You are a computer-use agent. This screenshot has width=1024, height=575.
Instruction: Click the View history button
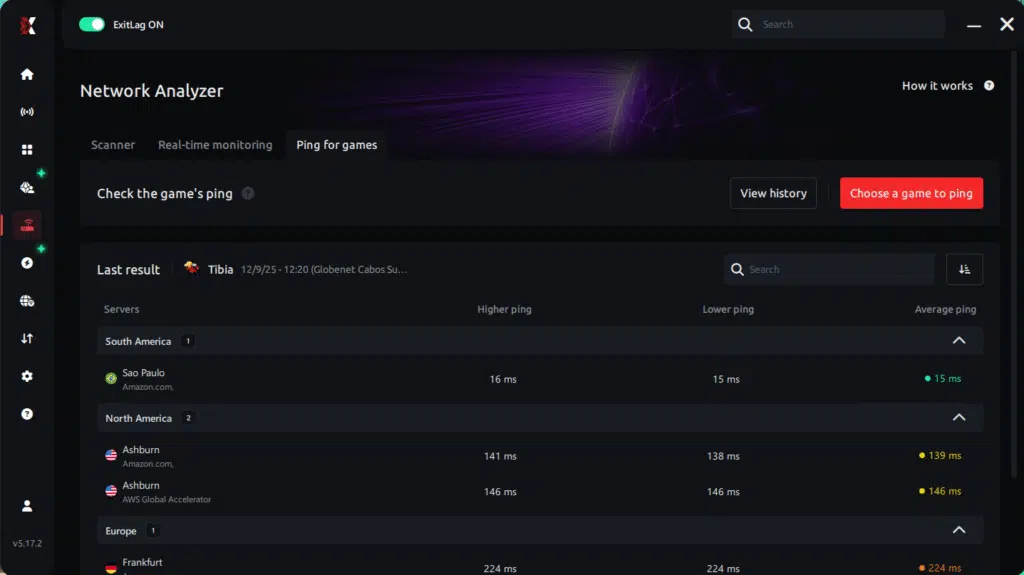tap(773, 193)
